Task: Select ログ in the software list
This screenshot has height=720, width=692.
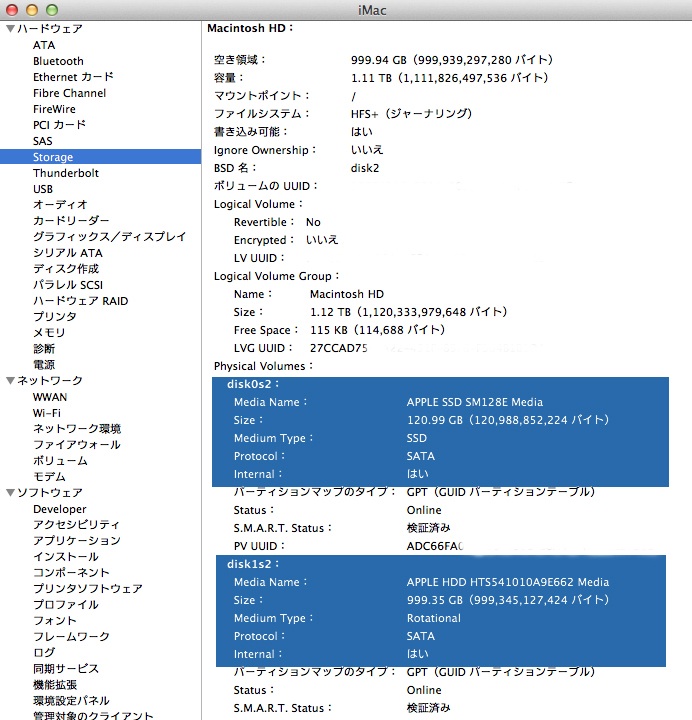Action: point(44,652)
